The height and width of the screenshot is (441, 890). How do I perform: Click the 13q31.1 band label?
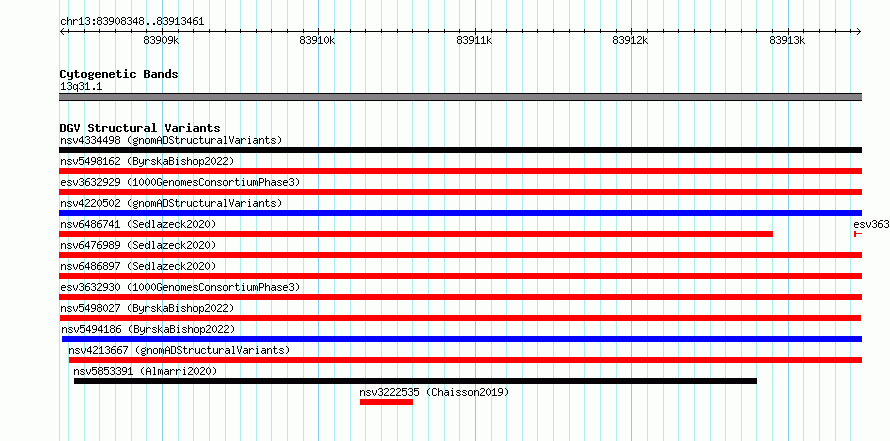81,87
